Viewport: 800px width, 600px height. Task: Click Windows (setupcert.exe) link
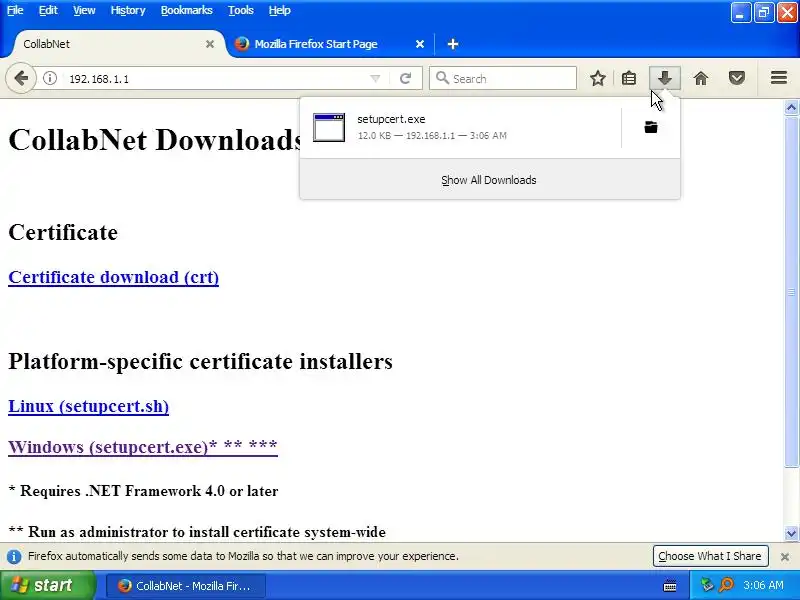point(143,447)
